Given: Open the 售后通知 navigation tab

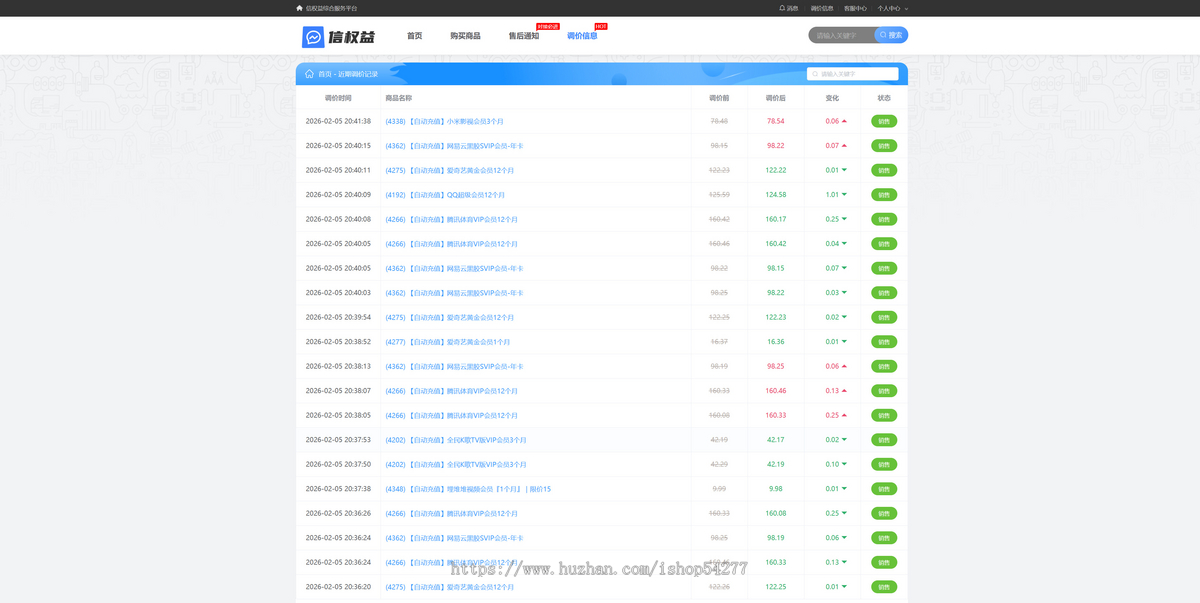Looking at the screenshot, I should pyautogui.click(x=523, y=36).
